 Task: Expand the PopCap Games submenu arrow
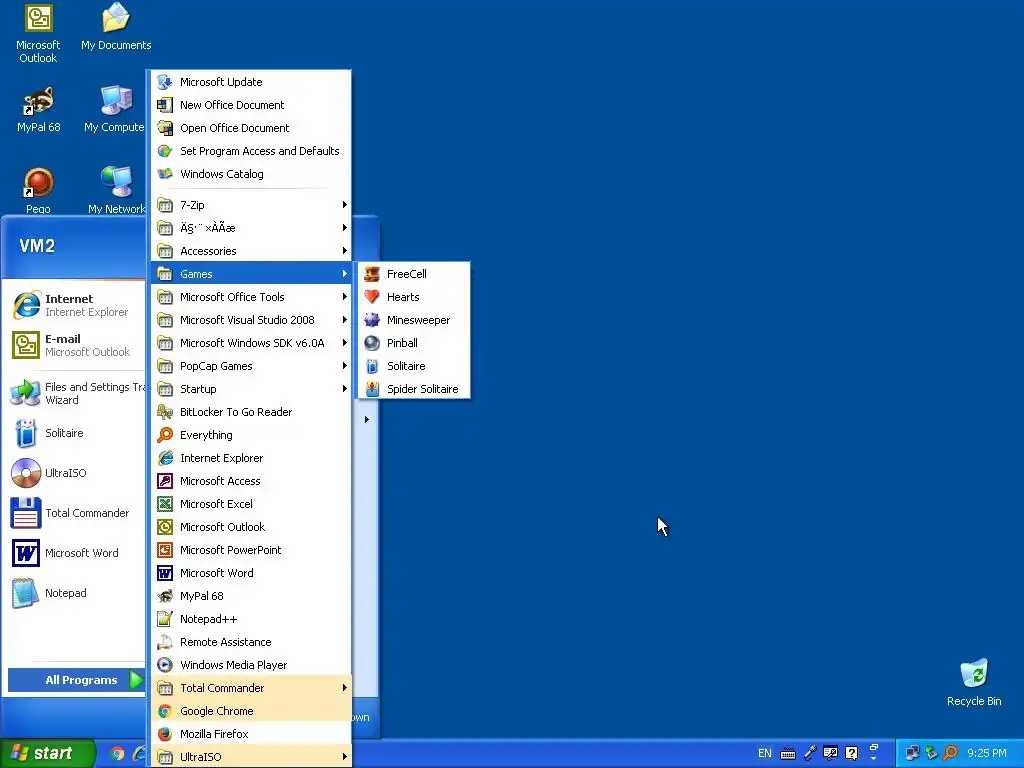pos(345,366)
